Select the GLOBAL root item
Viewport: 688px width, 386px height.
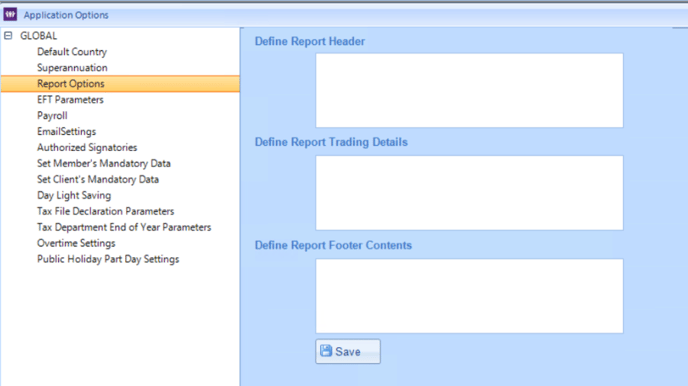(x=39, y=36)
